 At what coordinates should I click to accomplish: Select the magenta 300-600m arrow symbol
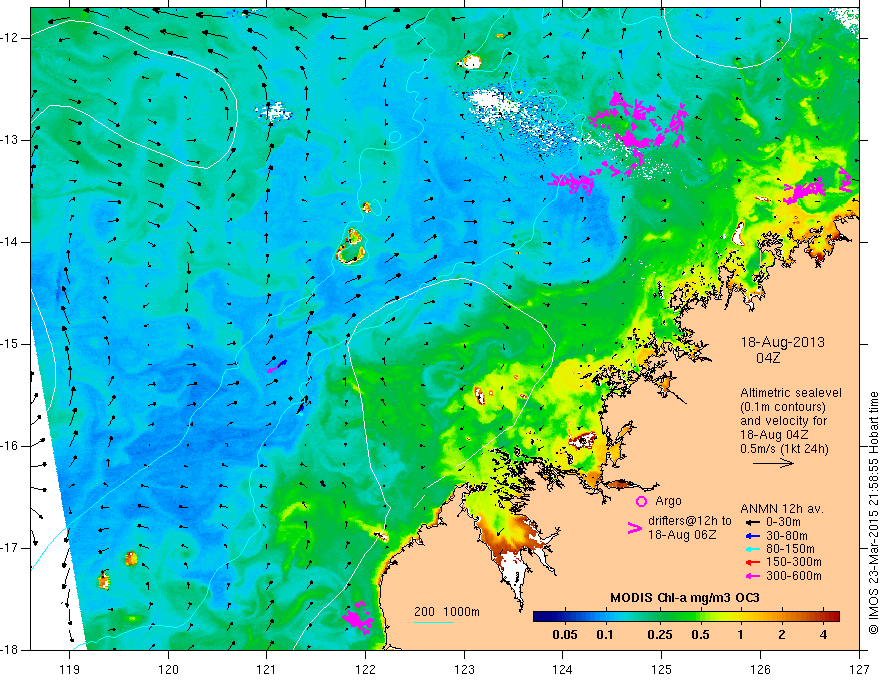tap(752, 576)
